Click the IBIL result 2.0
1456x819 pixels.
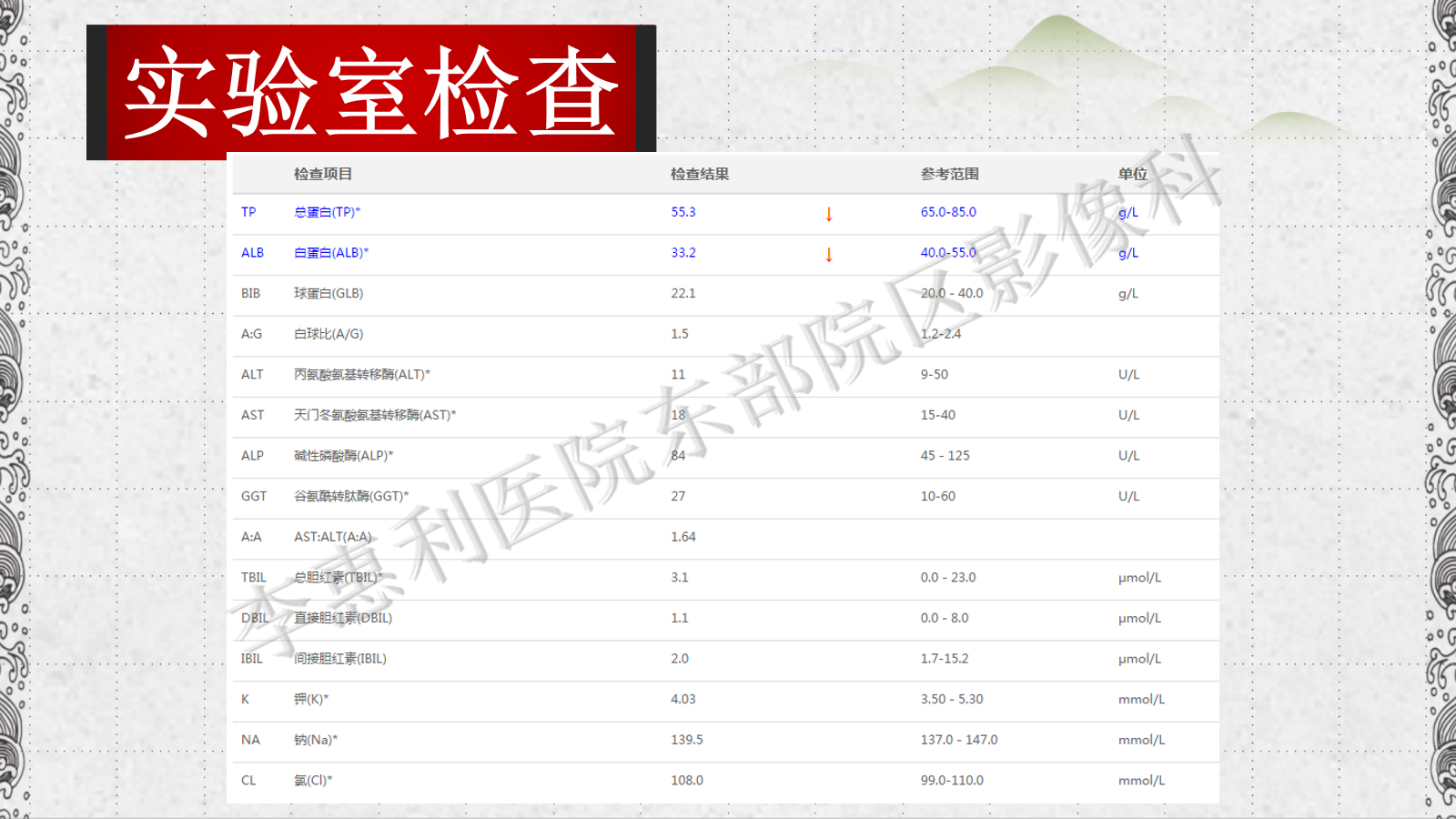click(680, 659)
